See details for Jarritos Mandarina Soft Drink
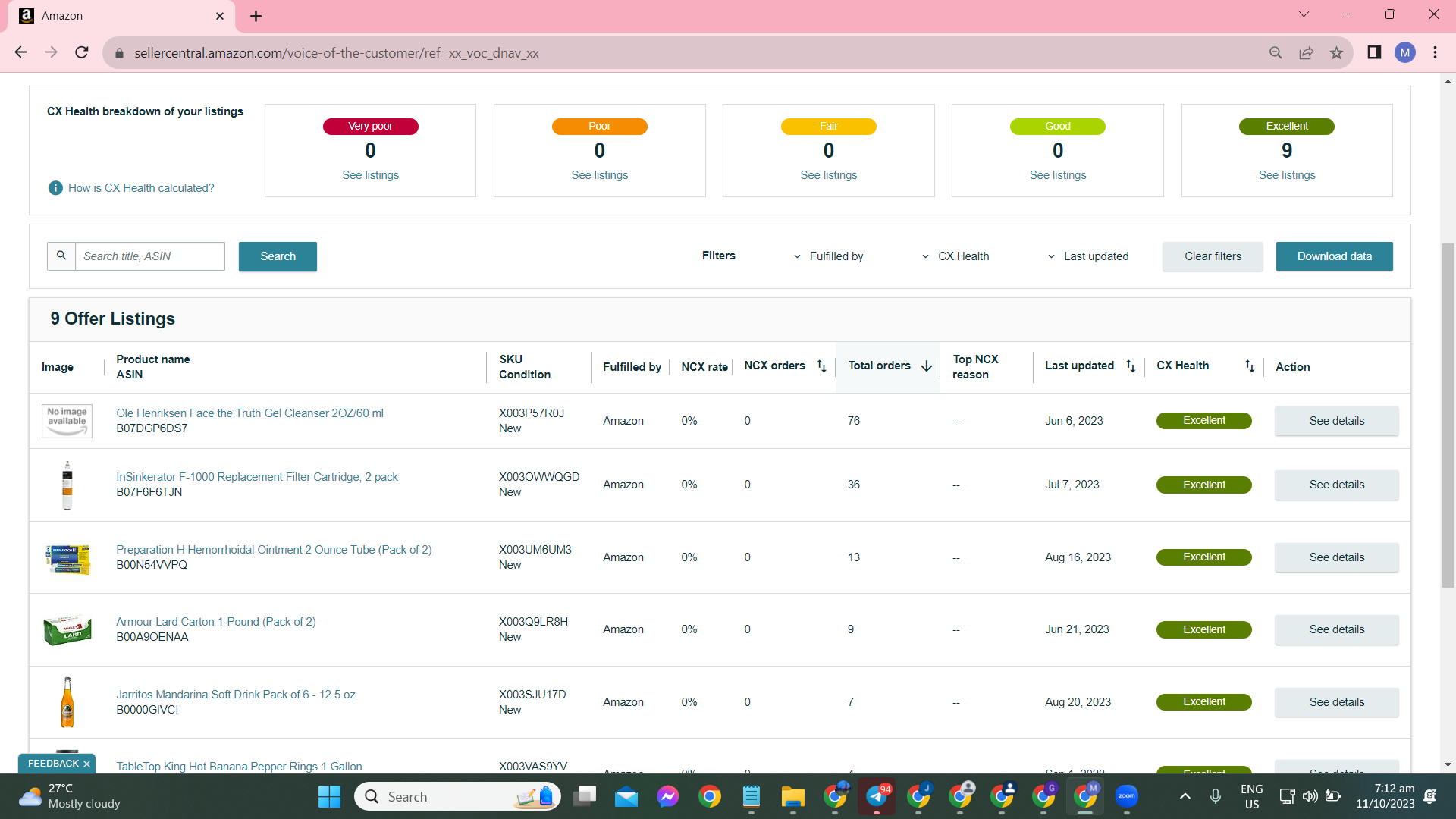The image size is (1456, 819). pyautogui.click(x=1336, y=702)
